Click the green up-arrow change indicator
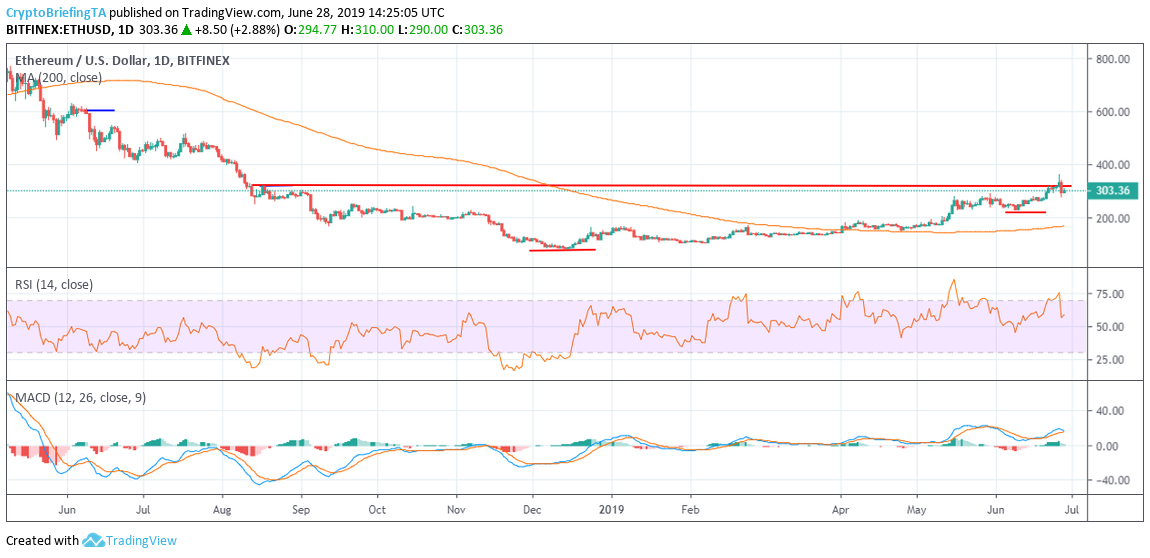The height and width of the screenshot is (558, 1150). (186, 30)
